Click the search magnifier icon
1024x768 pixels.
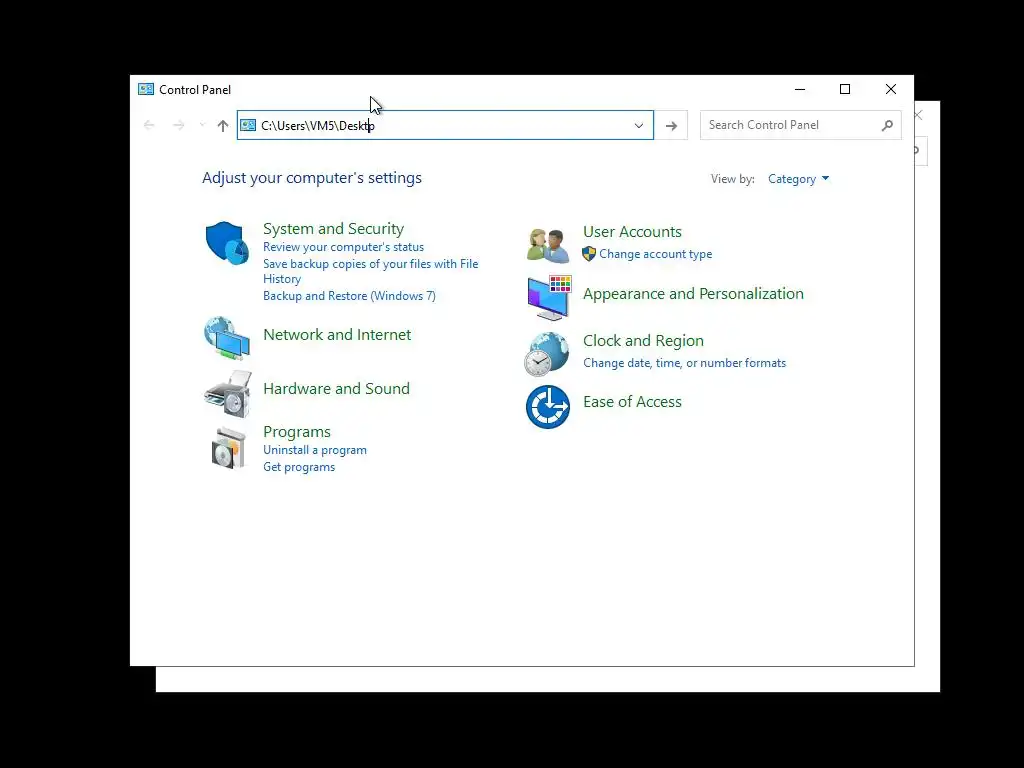click(x=887, y=125)
